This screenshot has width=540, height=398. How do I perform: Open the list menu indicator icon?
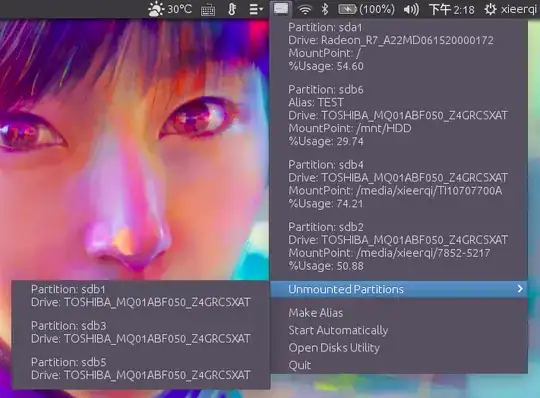click(256, 9)
